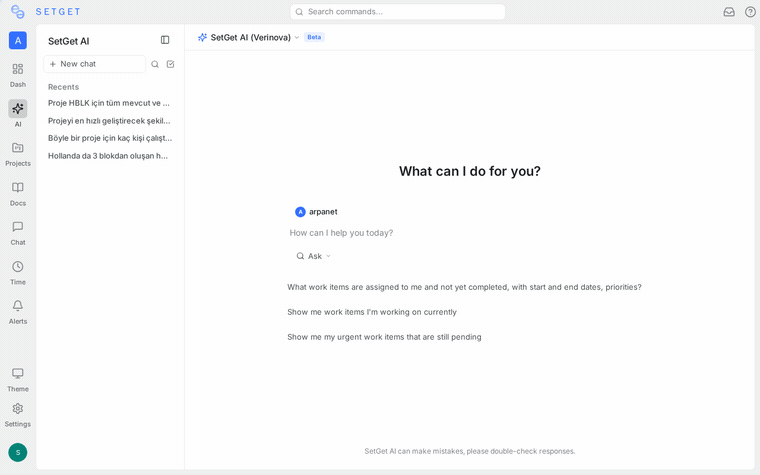Open the Docs book icon
Screen dimensions: 760x475
tap(18, 188)
